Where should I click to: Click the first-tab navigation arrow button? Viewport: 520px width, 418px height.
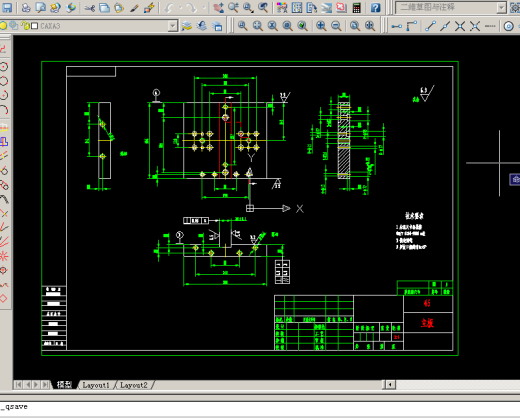18,385
